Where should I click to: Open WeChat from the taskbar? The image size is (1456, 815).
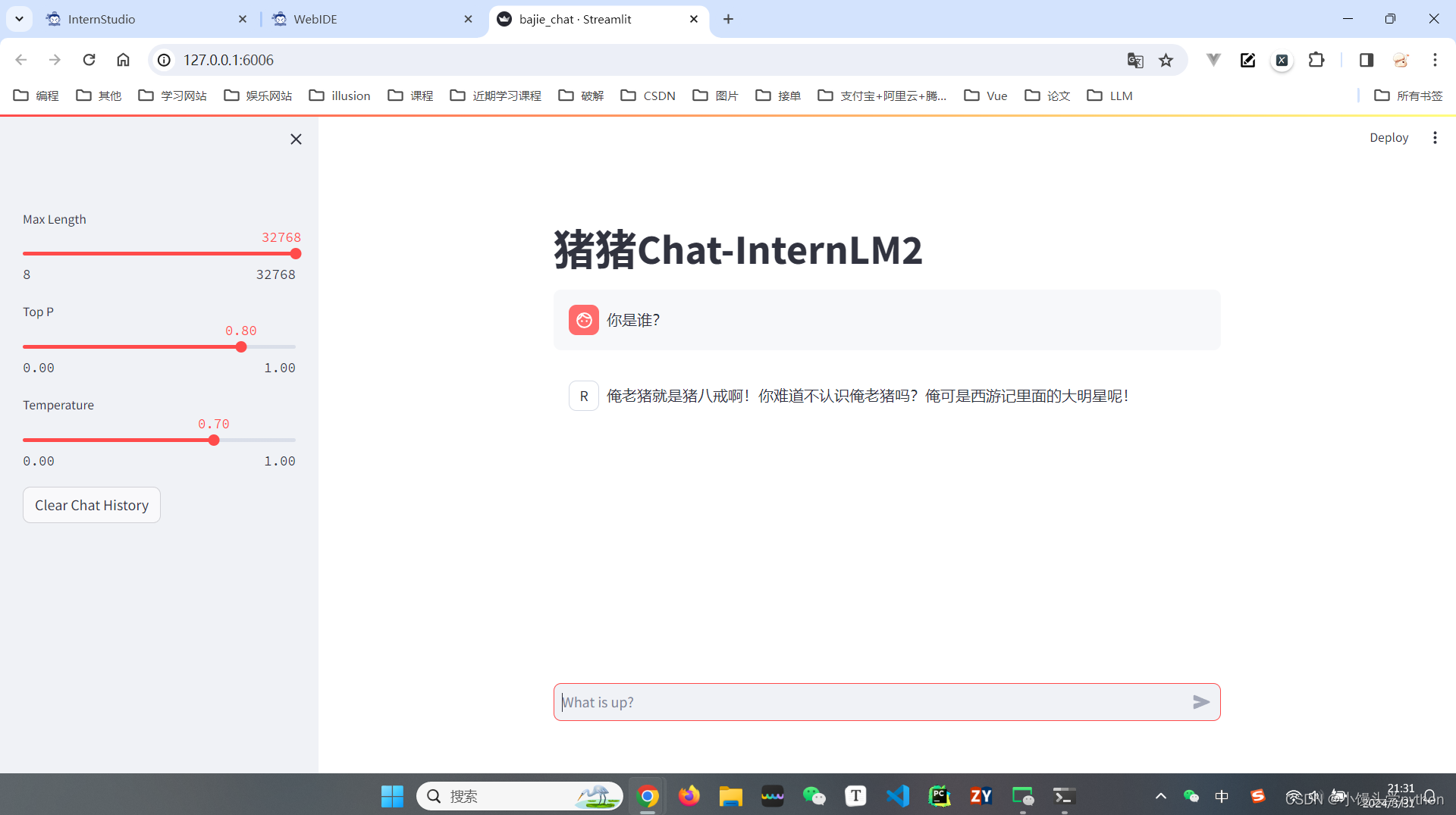coord(814,796)
